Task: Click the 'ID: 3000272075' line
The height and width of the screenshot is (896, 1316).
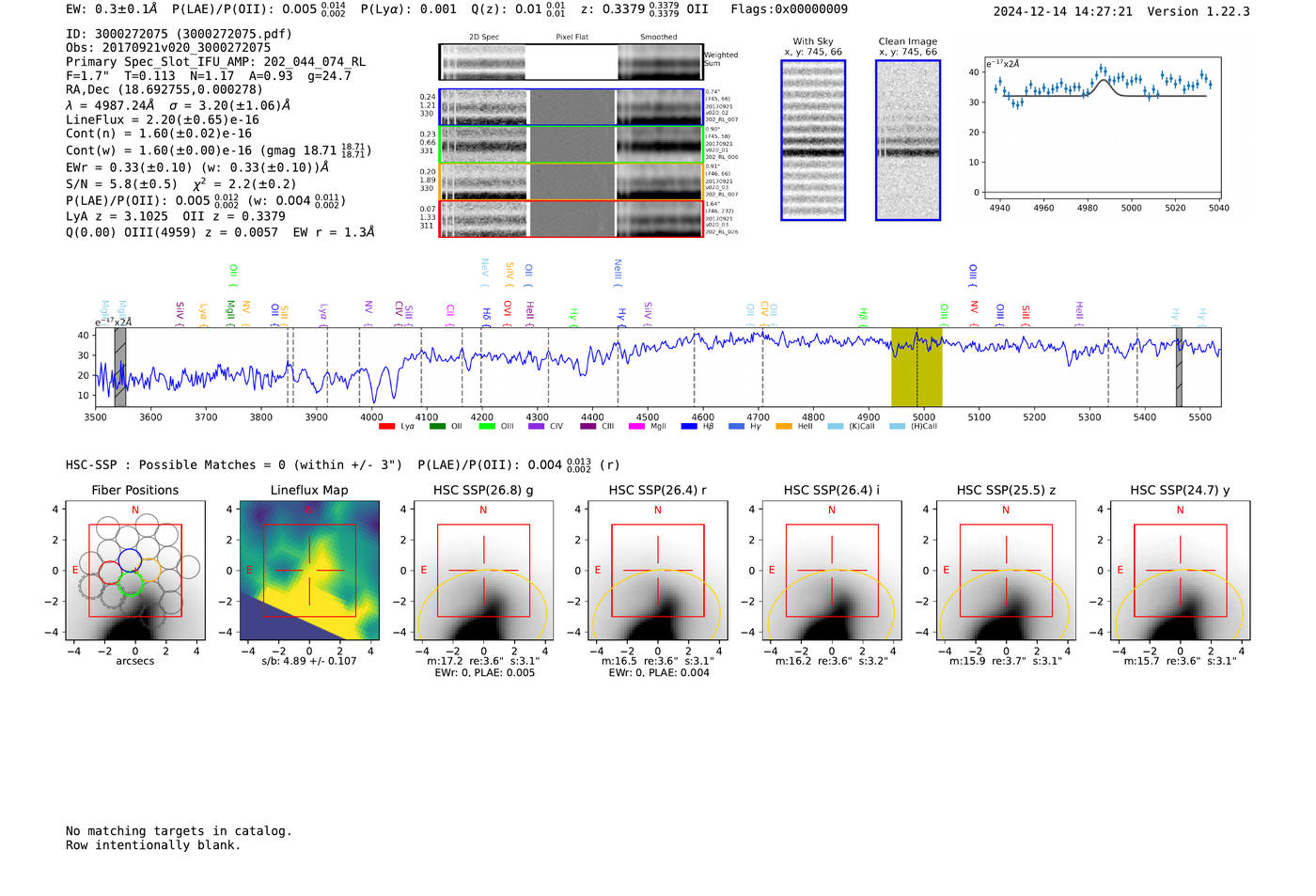Action: [x=179, y=34]
